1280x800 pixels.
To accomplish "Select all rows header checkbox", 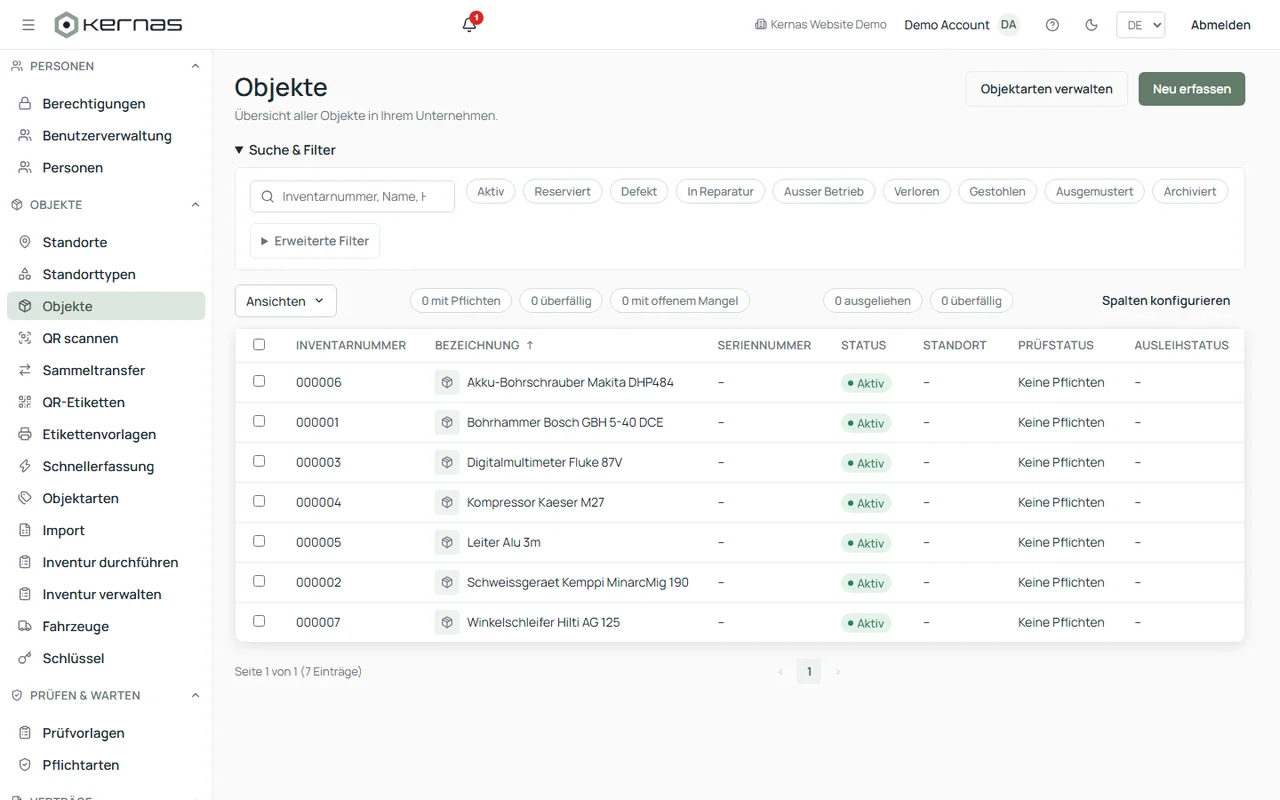I will pos(259,344).
